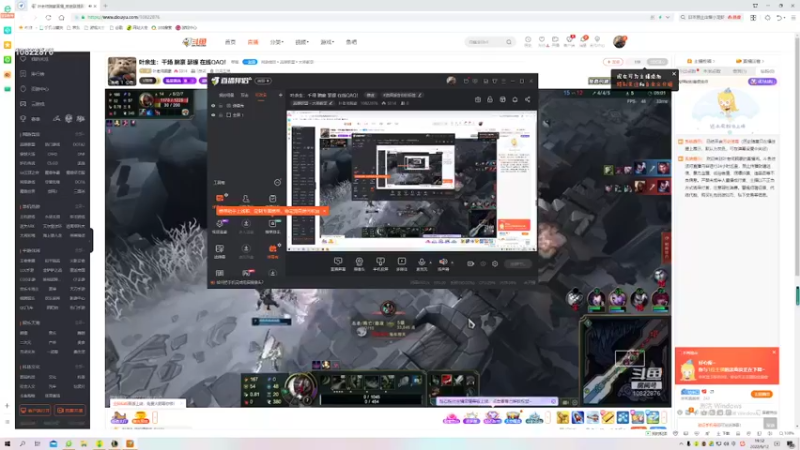Toggle the record camera icon near settings
Screen dimensions: 800x450
pyautogui.click(x=470, y=264)
